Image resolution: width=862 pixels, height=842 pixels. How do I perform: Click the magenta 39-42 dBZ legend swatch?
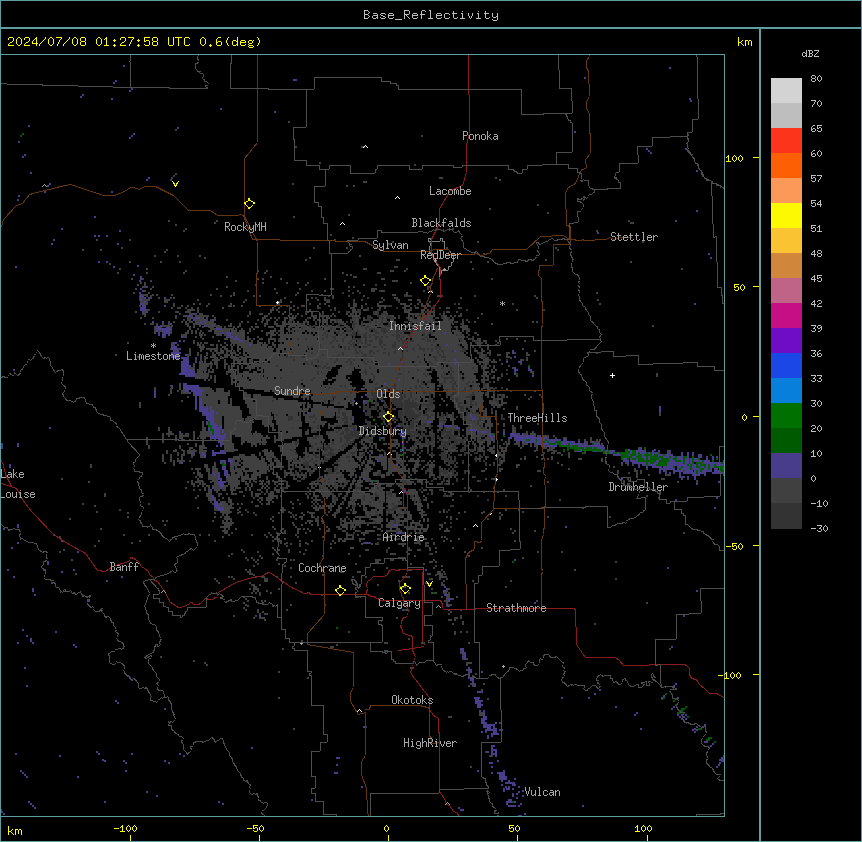(x=786, y=315)
